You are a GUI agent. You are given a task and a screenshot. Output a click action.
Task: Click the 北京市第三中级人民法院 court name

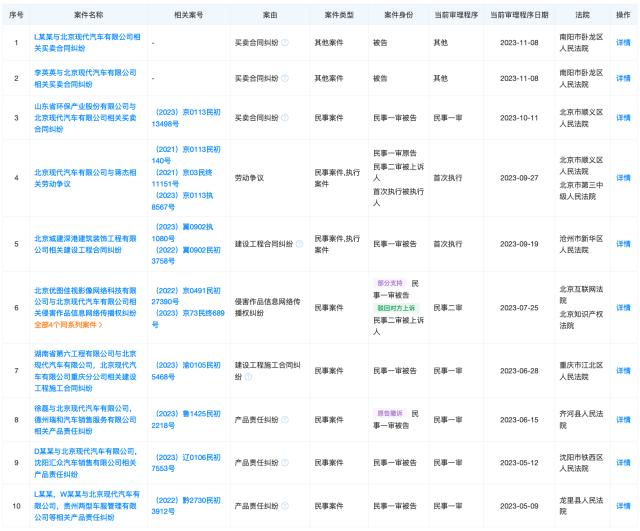click(581, 191)
